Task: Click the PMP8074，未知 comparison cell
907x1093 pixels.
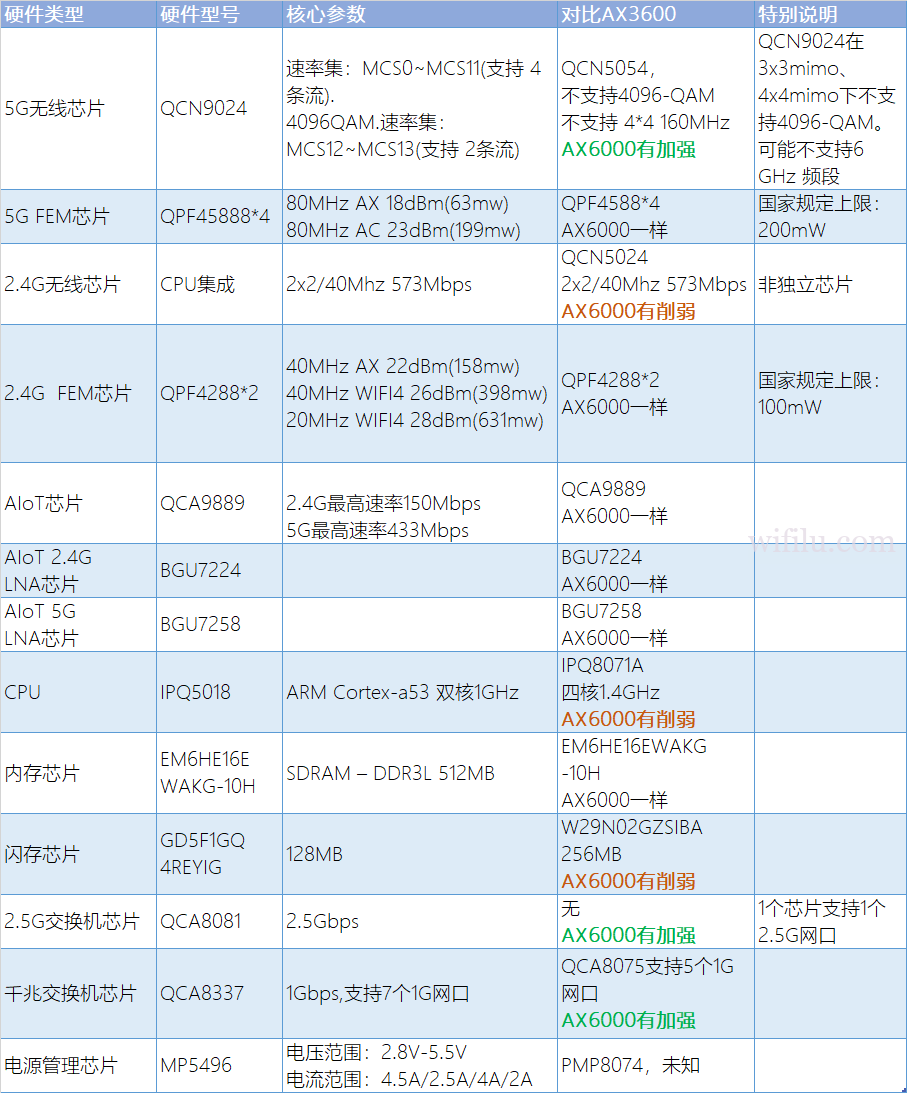Action: tap(656, 1066)
